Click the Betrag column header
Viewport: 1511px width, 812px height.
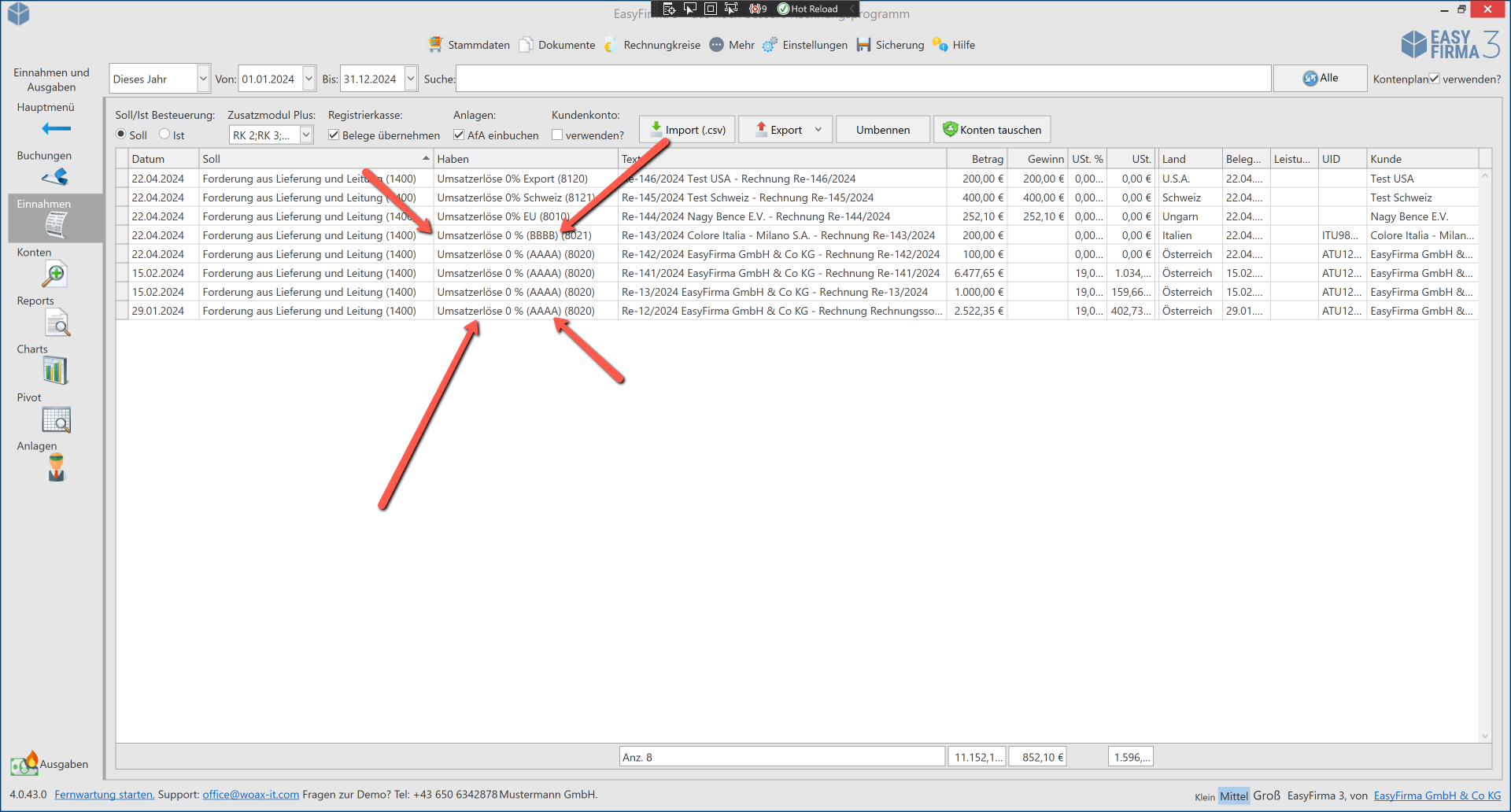(x=977, y=159)
